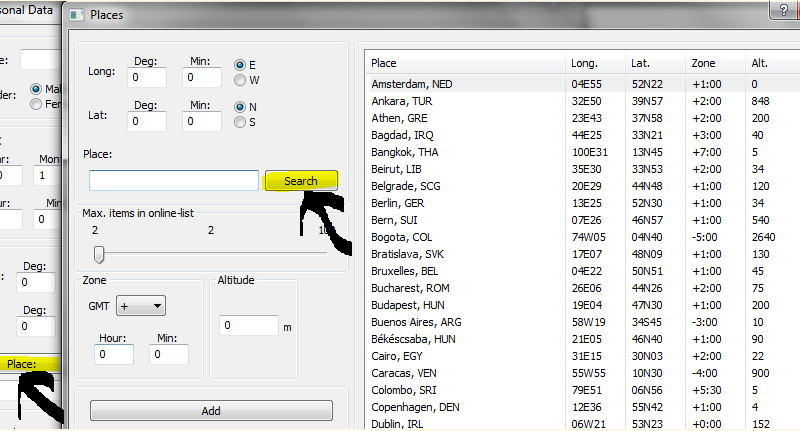Click the Zone Hour input field
Image resolution: width=800 pixels, height=431 pixels.
coord(115,355)
